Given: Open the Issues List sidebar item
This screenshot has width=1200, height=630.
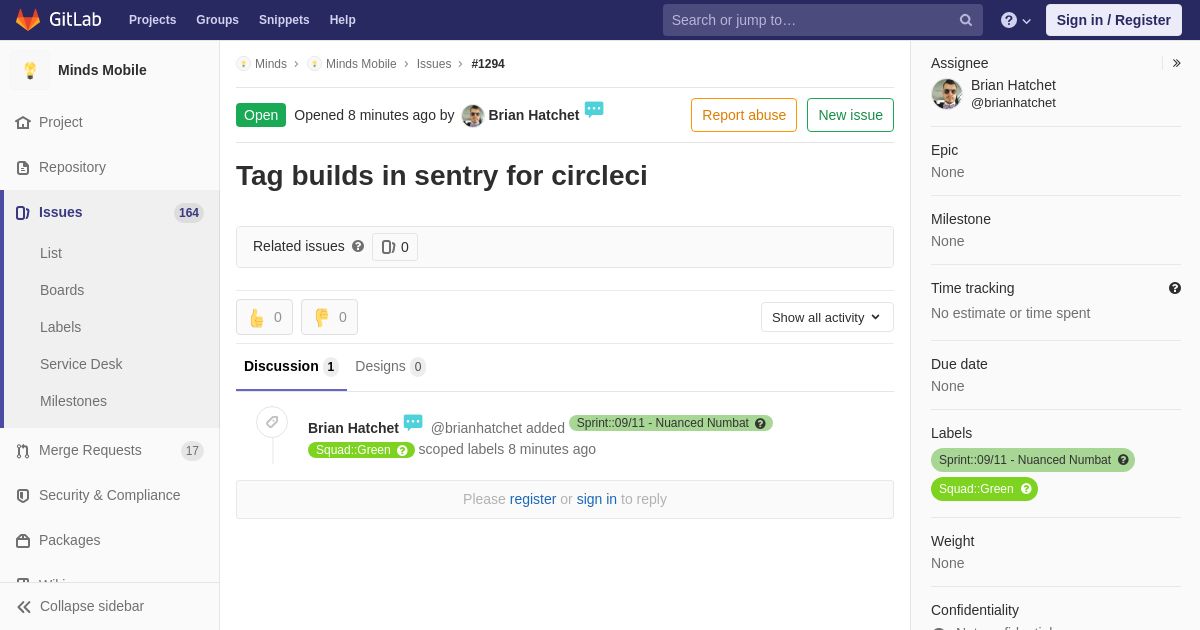Looking at the screenshot, I should point(51,253).
